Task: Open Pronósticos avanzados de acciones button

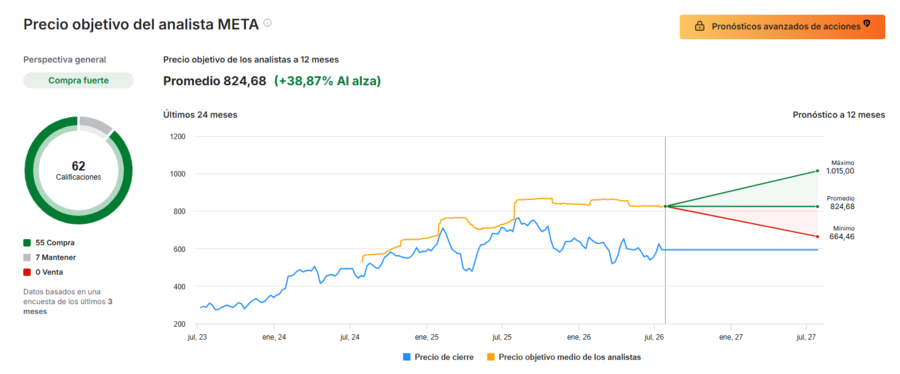Action: pyautogui.click(x=782, y=26)
